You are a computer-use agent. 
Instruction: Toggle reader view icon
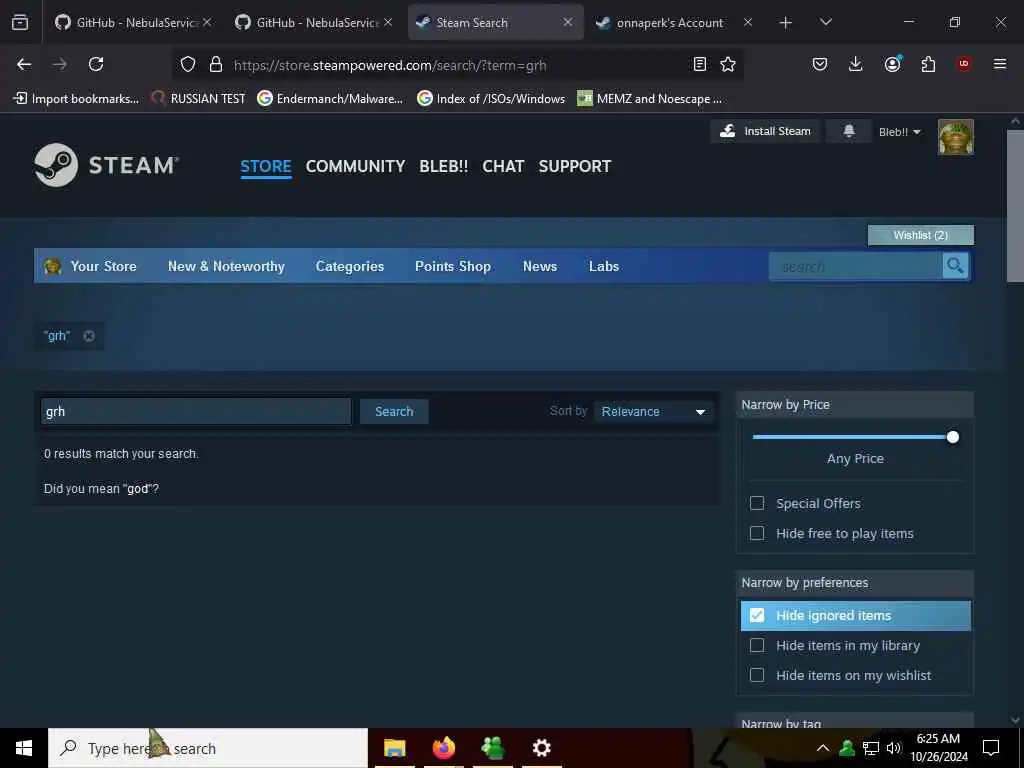[x=699, y=64]
